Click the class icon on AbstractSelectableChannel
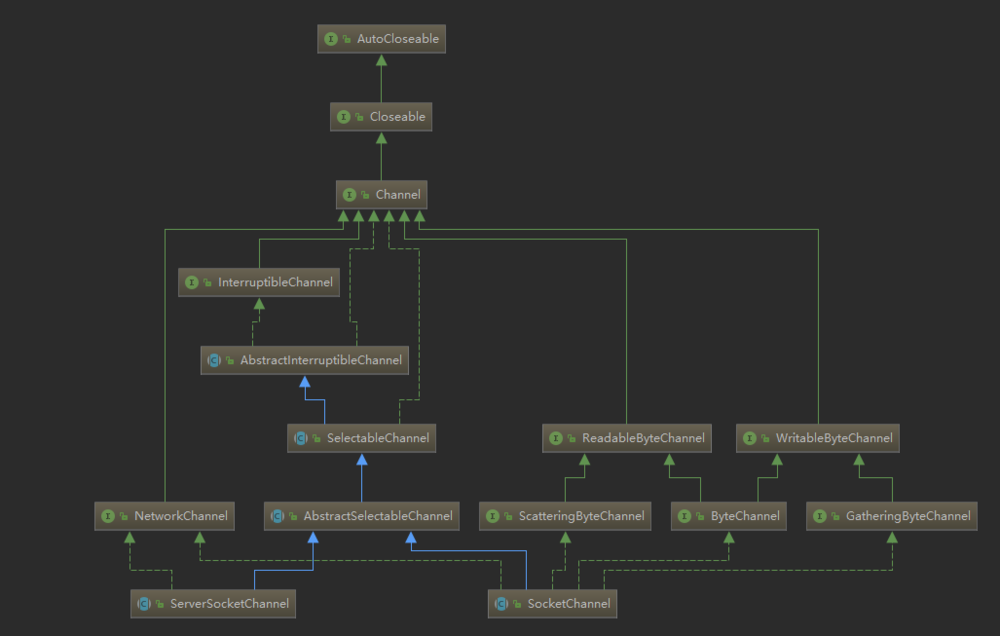 point(277,516)
